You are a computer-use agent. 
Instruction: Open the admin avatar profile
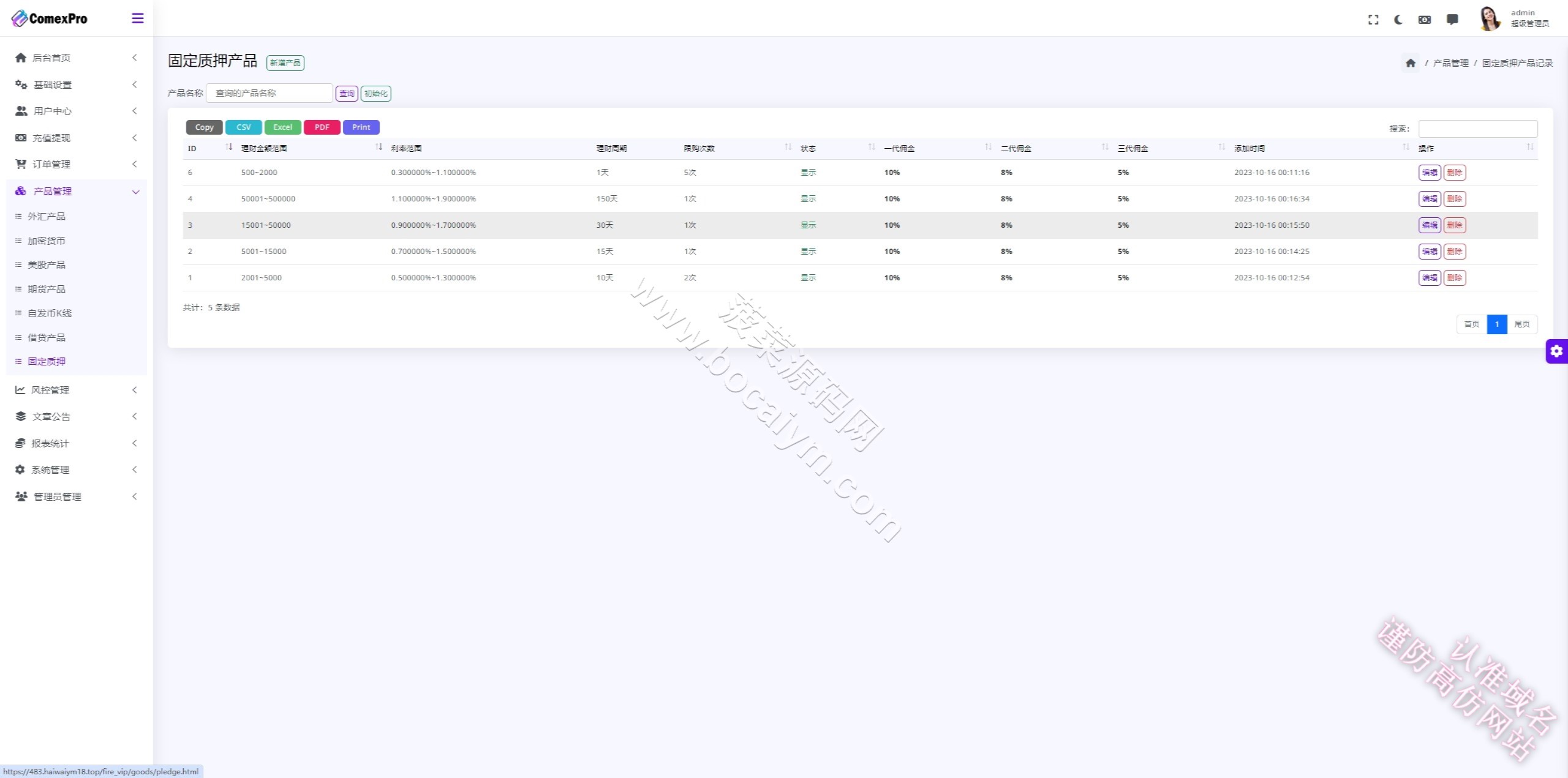[1490, 18]
